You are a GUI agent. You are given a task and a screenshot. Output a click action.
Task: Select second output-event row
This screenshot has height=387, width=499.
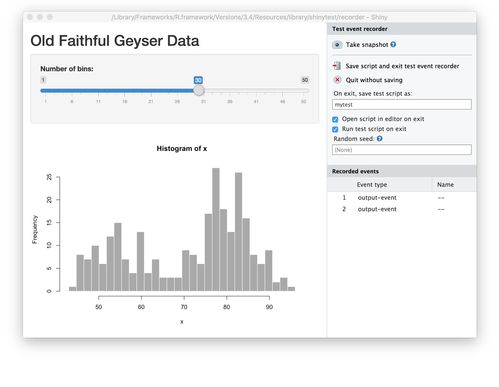(402, 209)
